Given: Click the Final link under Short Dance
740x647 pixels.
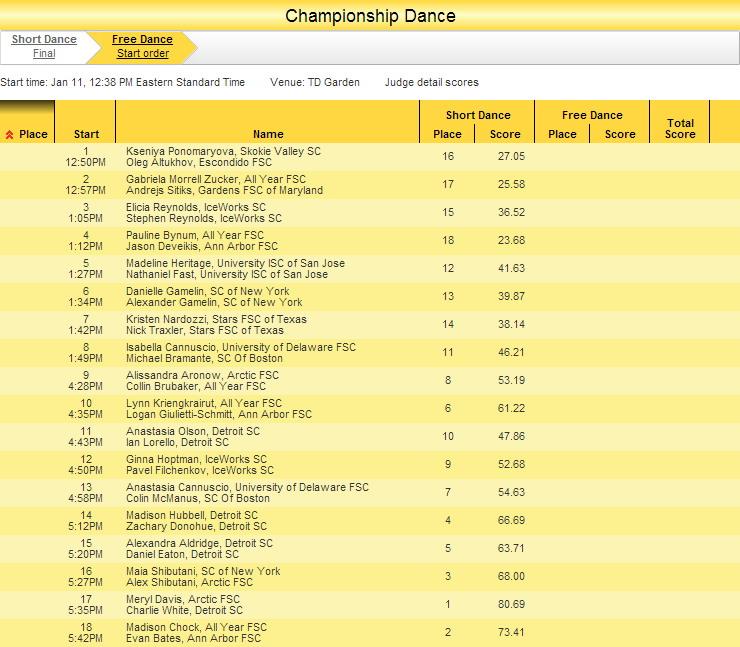Looking at the screenshot, I should (44, 53).
